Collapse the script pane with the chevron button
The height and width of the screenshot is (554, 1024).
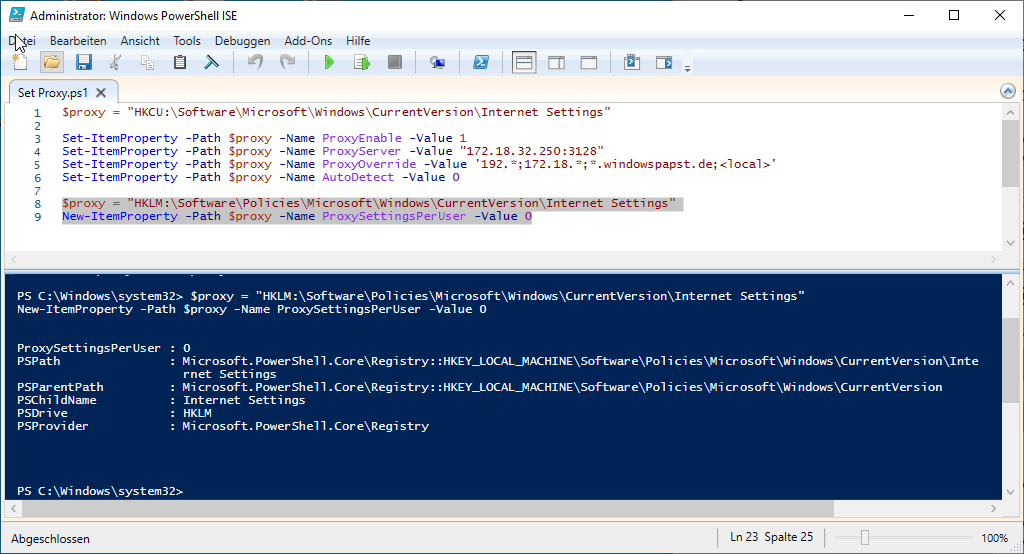[x=1008, y=91]
